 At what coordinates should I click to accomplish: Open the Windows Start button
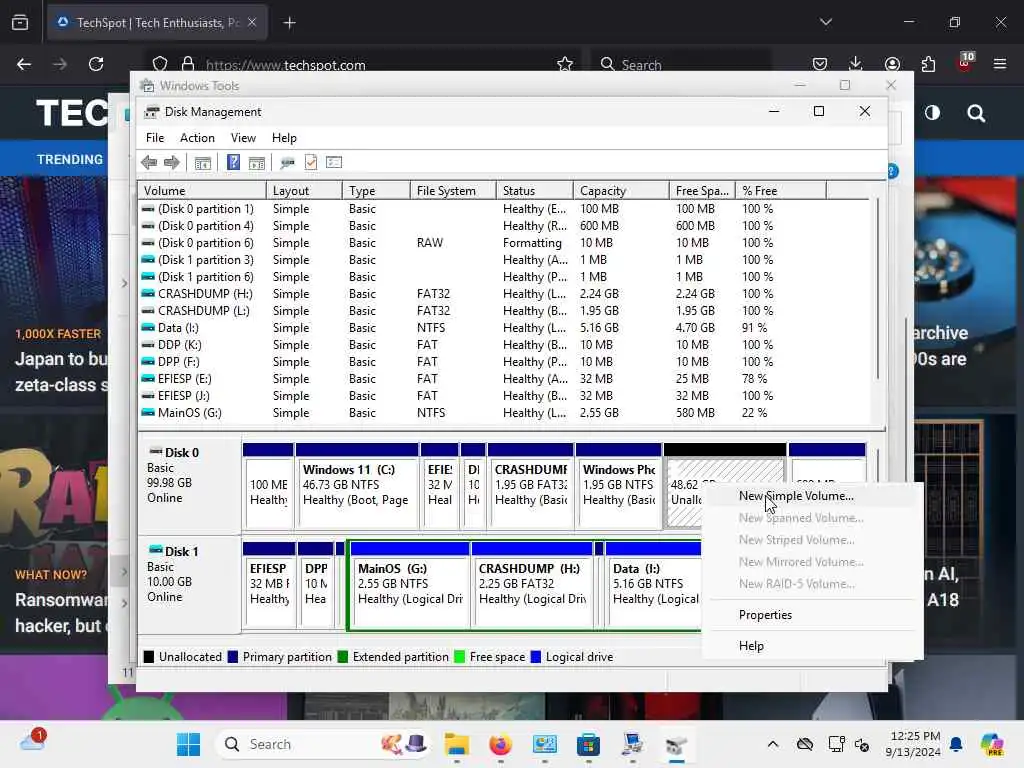click(x=189, y=744)
